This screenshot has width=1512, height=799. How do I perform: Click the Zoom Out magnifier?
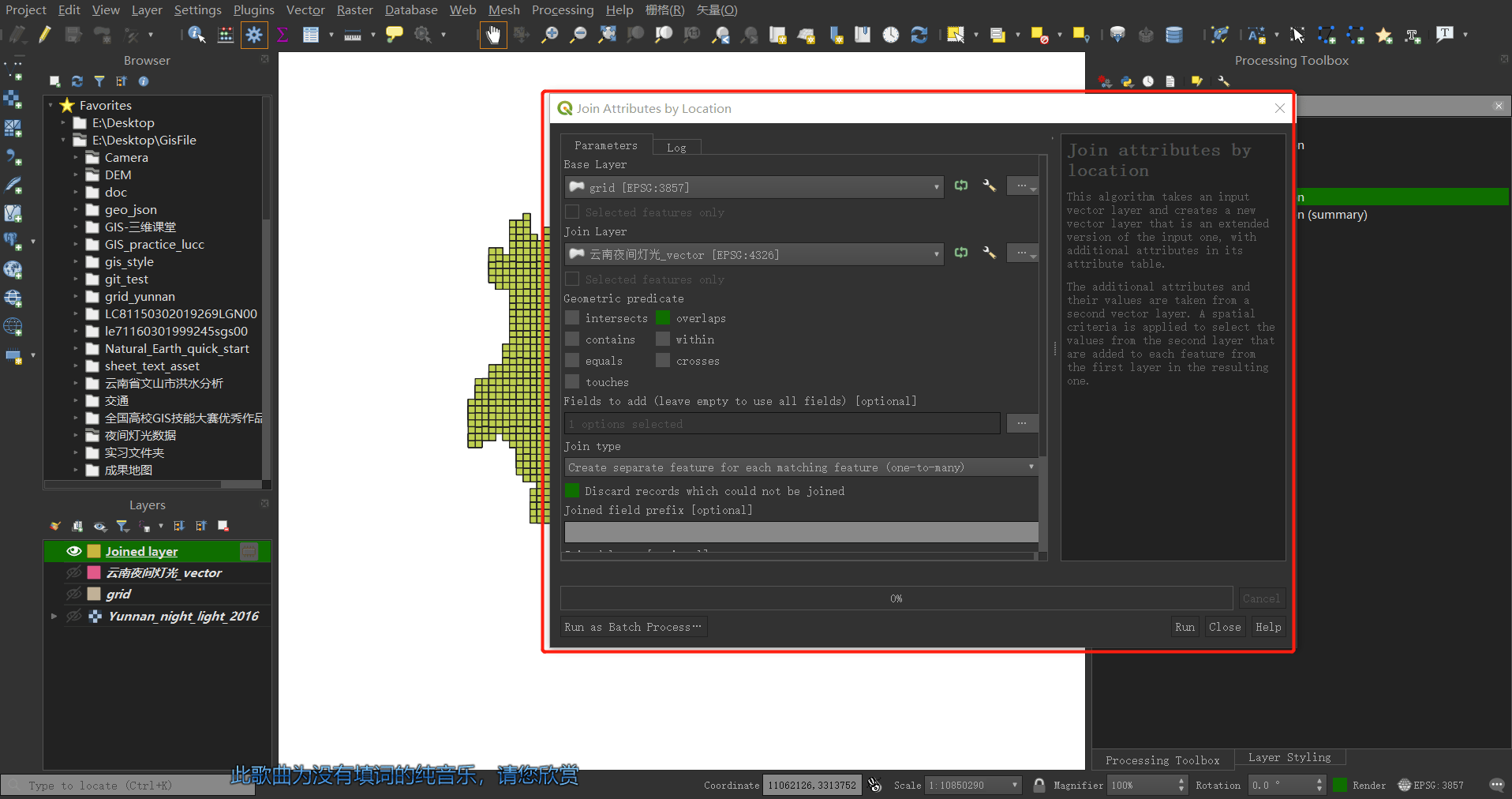(x=578, y=35)
